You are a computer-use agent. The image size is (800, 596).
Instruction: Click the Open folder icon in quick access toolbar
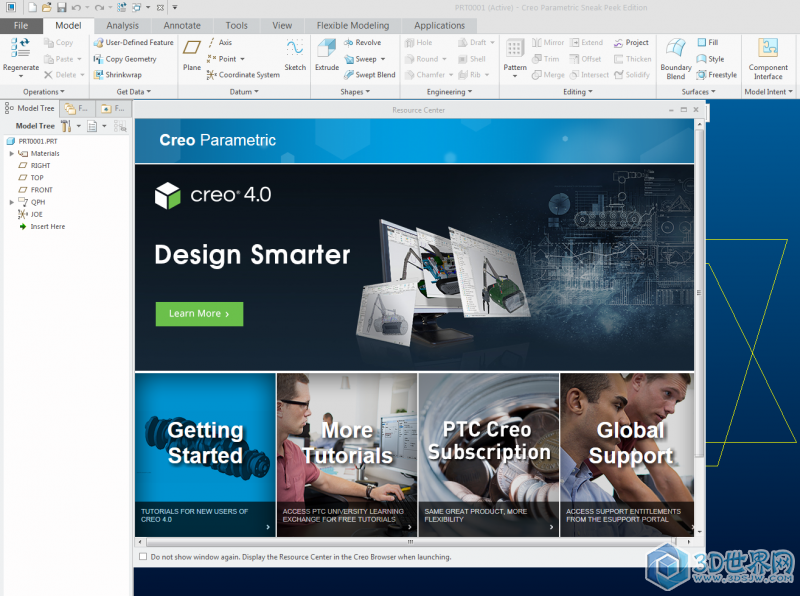(x=46, y=7)
